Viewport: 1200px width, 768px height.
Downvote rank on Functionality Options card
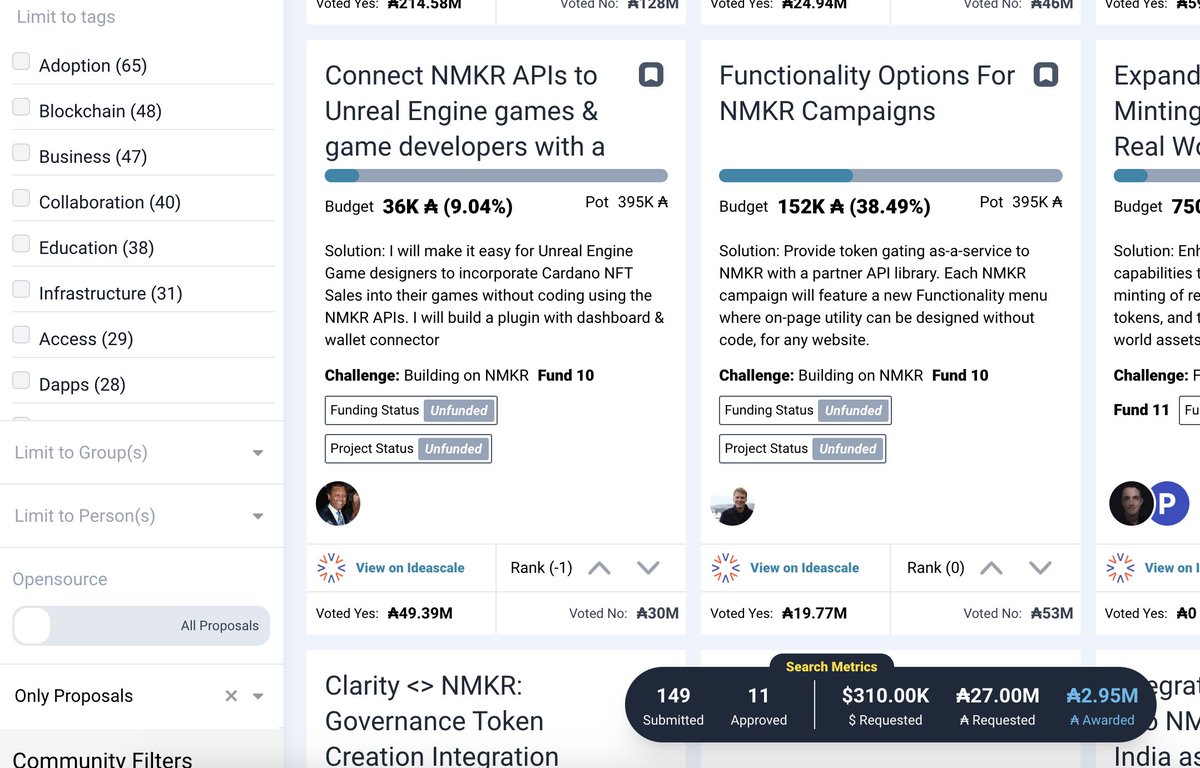[x=1040, y=568]
